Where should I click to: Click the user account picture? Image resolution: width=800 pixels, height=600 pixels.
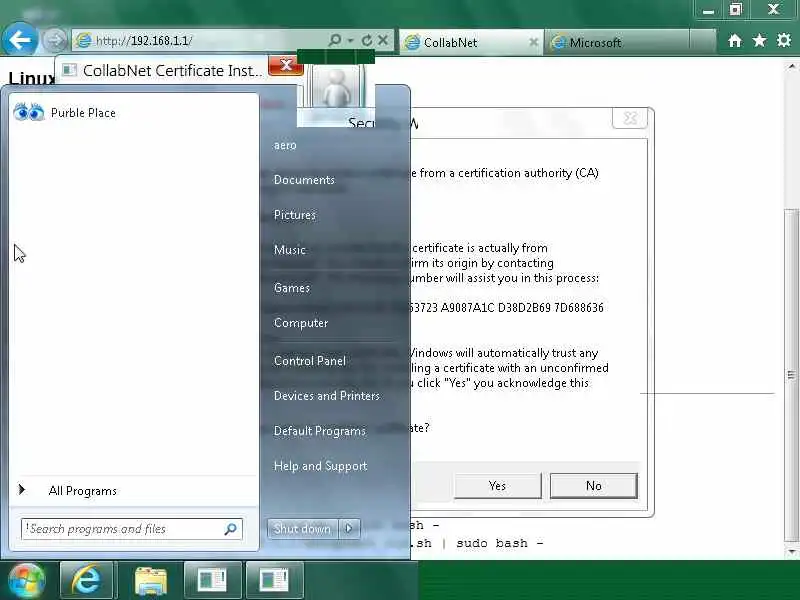[336, 89]
